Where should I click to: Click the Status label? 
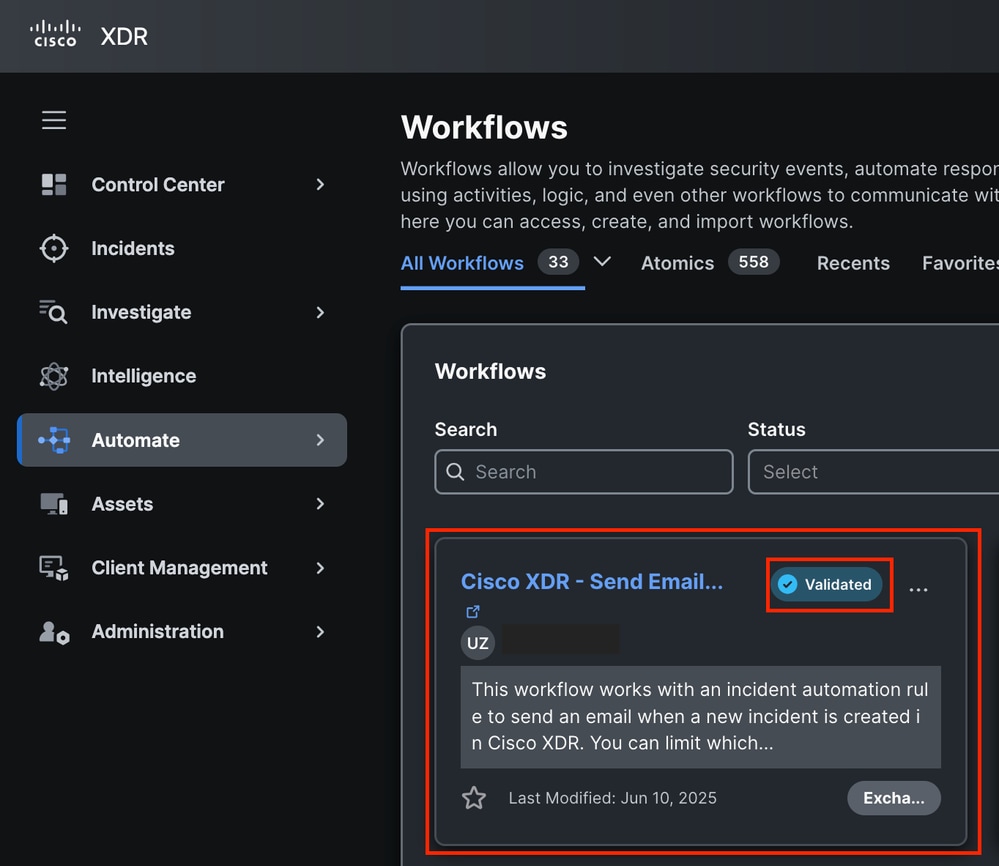coord(777,429)
